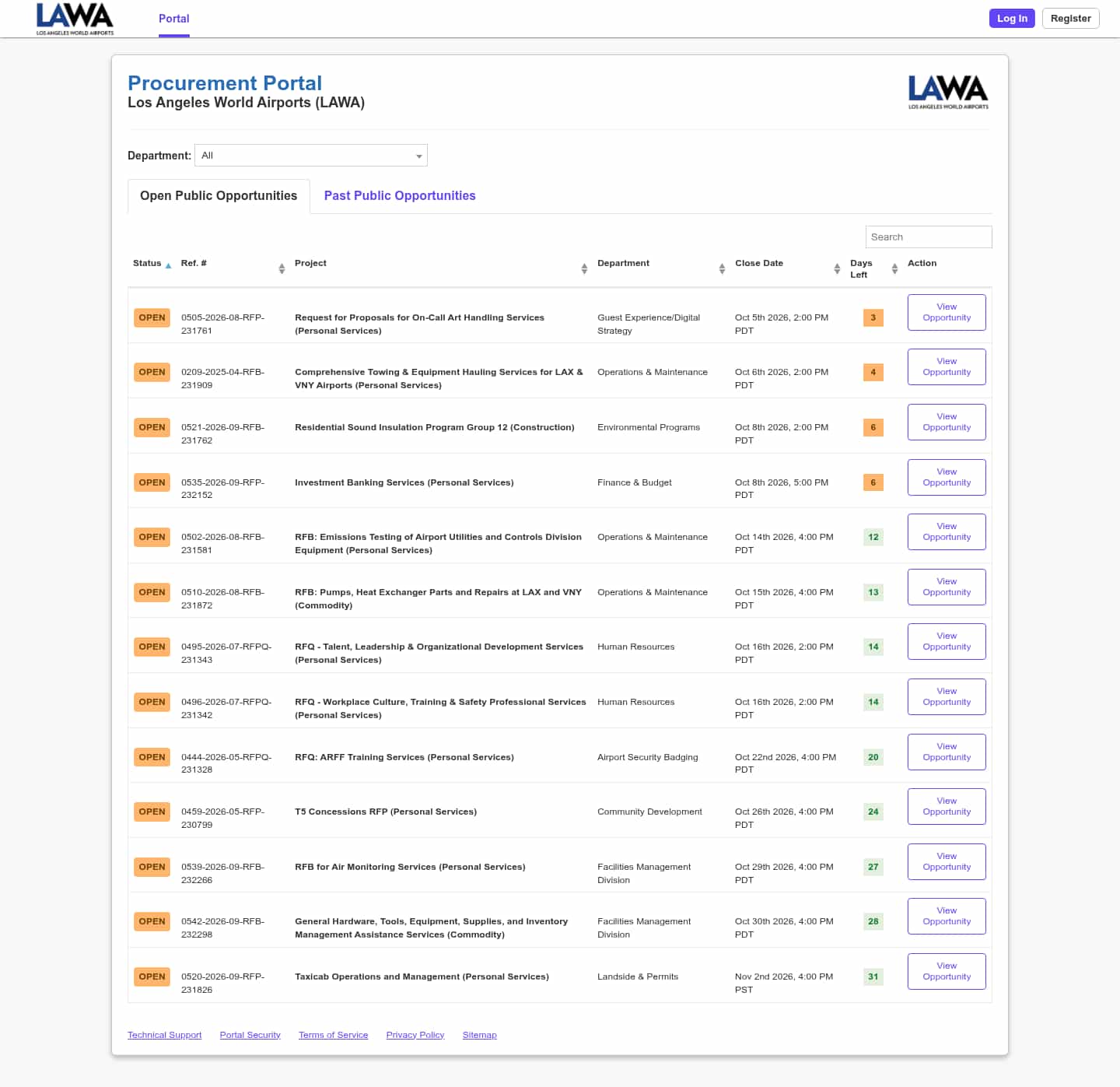This screenshot has height=1087, width=1120.
Task: View Opportunity for Taxicab Operations and Management
Action: (947, 971)
